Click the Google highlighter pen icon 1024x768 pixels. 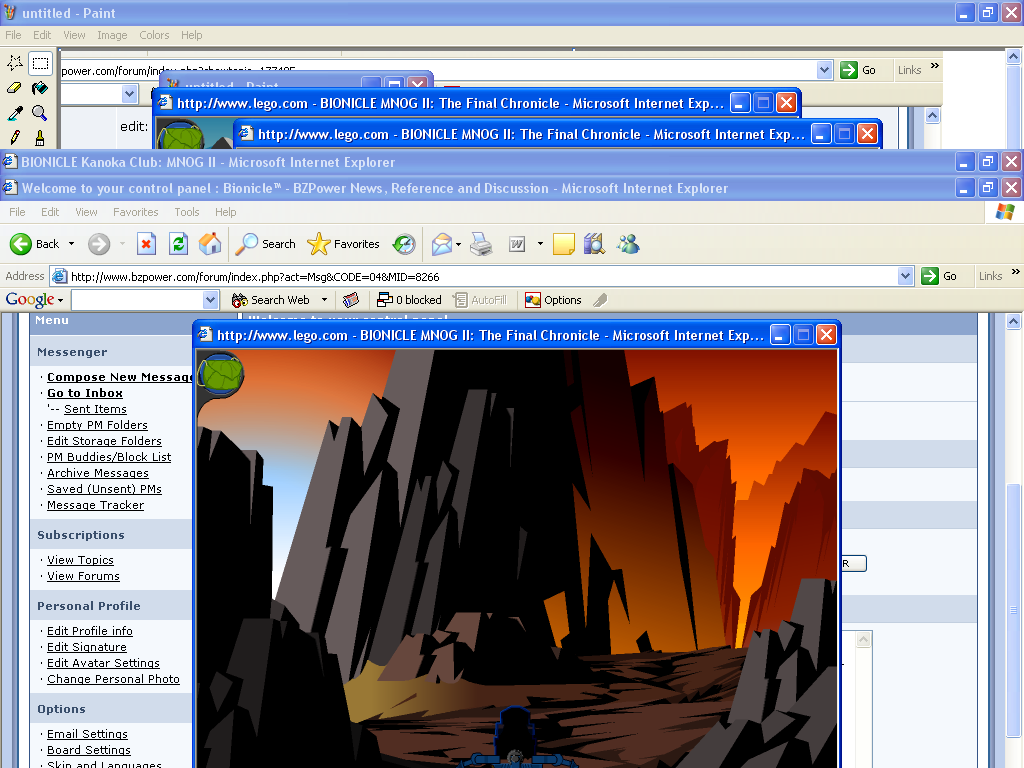(600, 300)
